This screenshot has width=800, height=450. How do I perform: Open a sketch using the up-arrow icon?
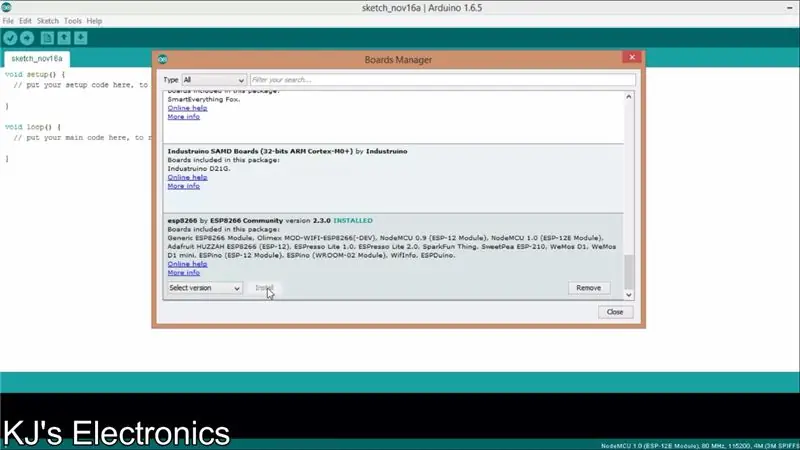[x=64, y=38]
